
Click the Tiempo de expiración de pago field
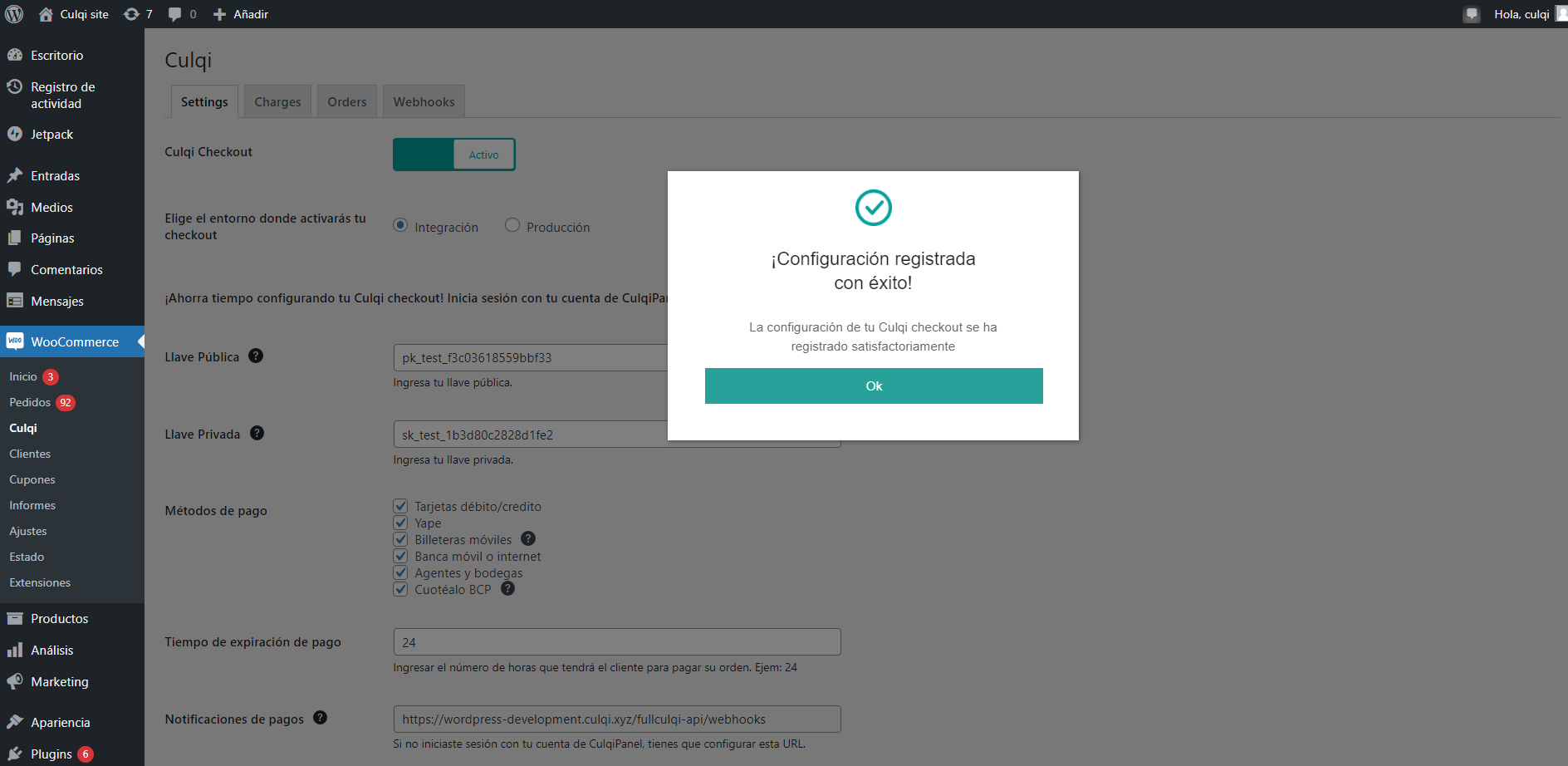[617, 642]
